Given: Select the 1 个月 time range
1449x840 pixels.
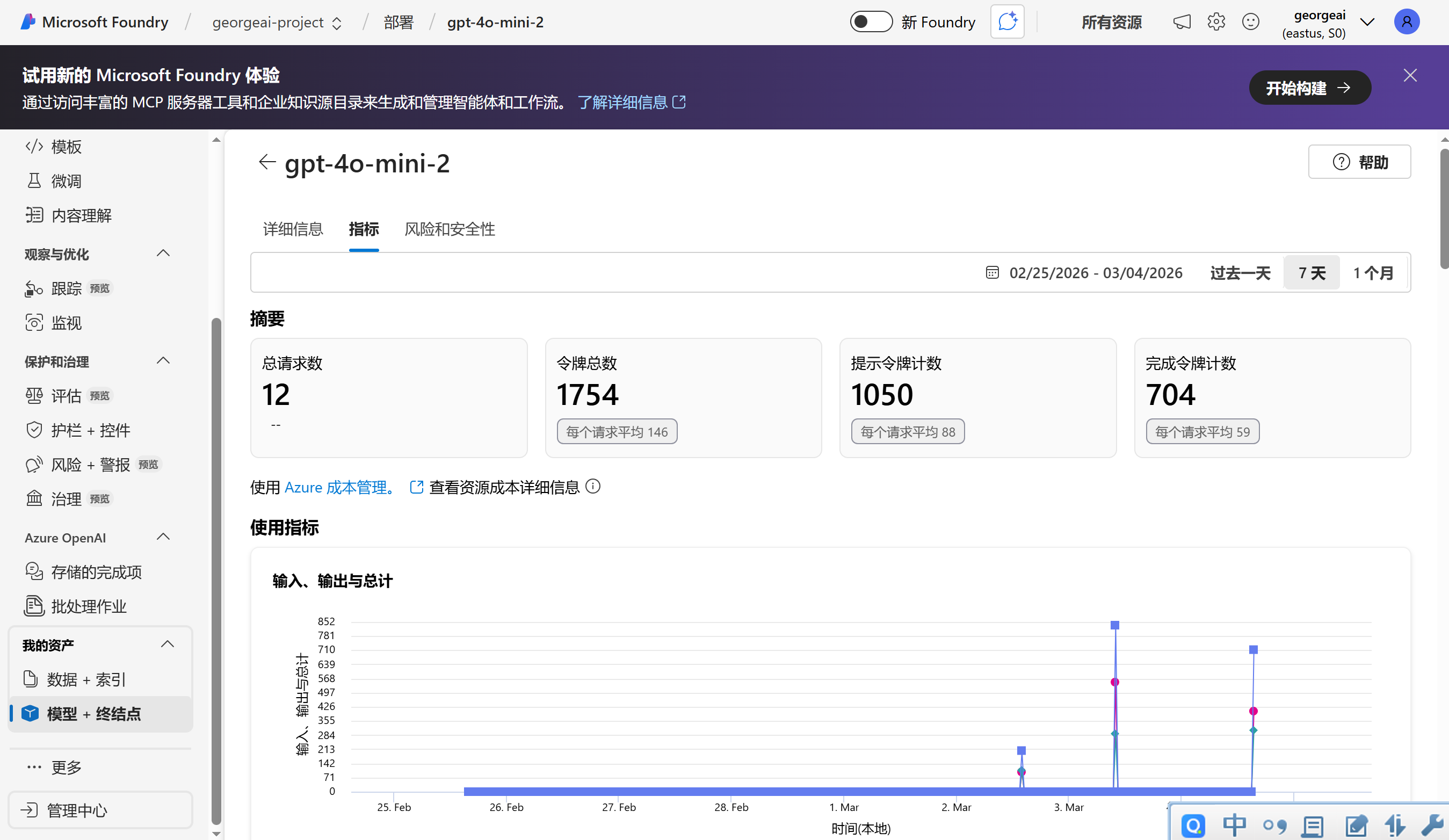Looking at the screenshot, I should click(1373, 272).
